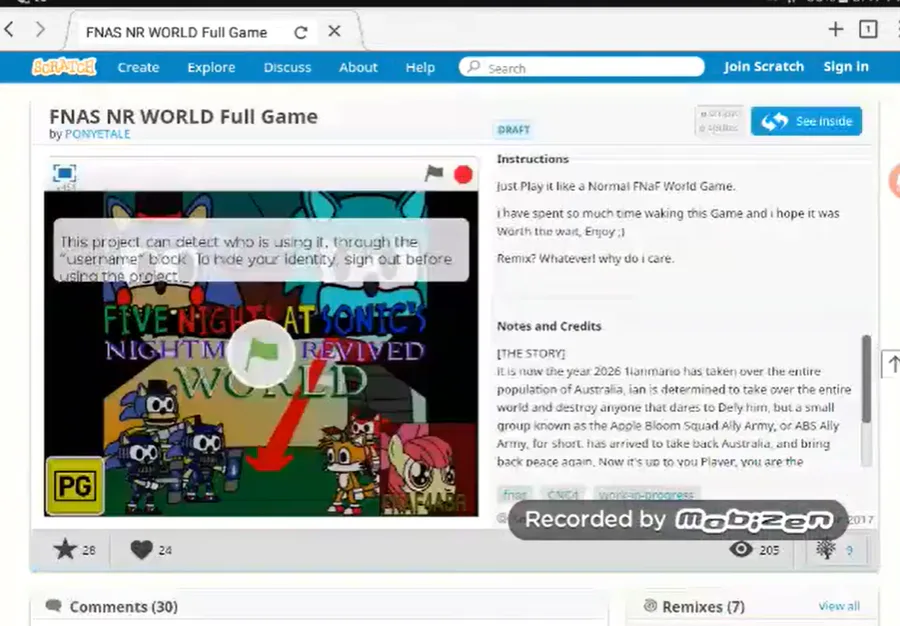Screen dimensions: 900x626
Task: Open the Discuss menu item
Action: pyautogui.click(x=287, y=68)
